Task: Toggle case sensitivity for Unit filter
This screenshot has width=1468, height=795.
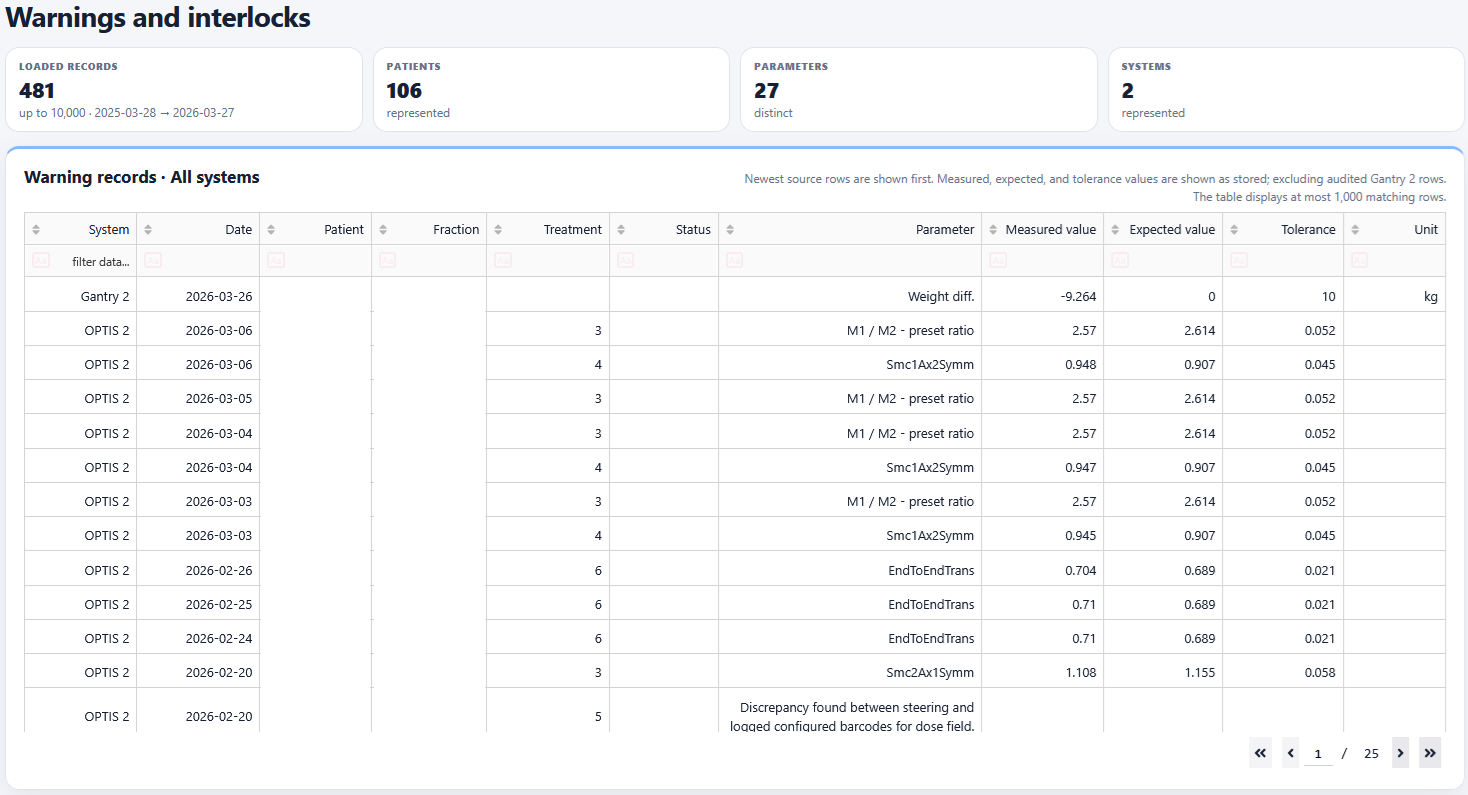Action: coord(1359,261)
